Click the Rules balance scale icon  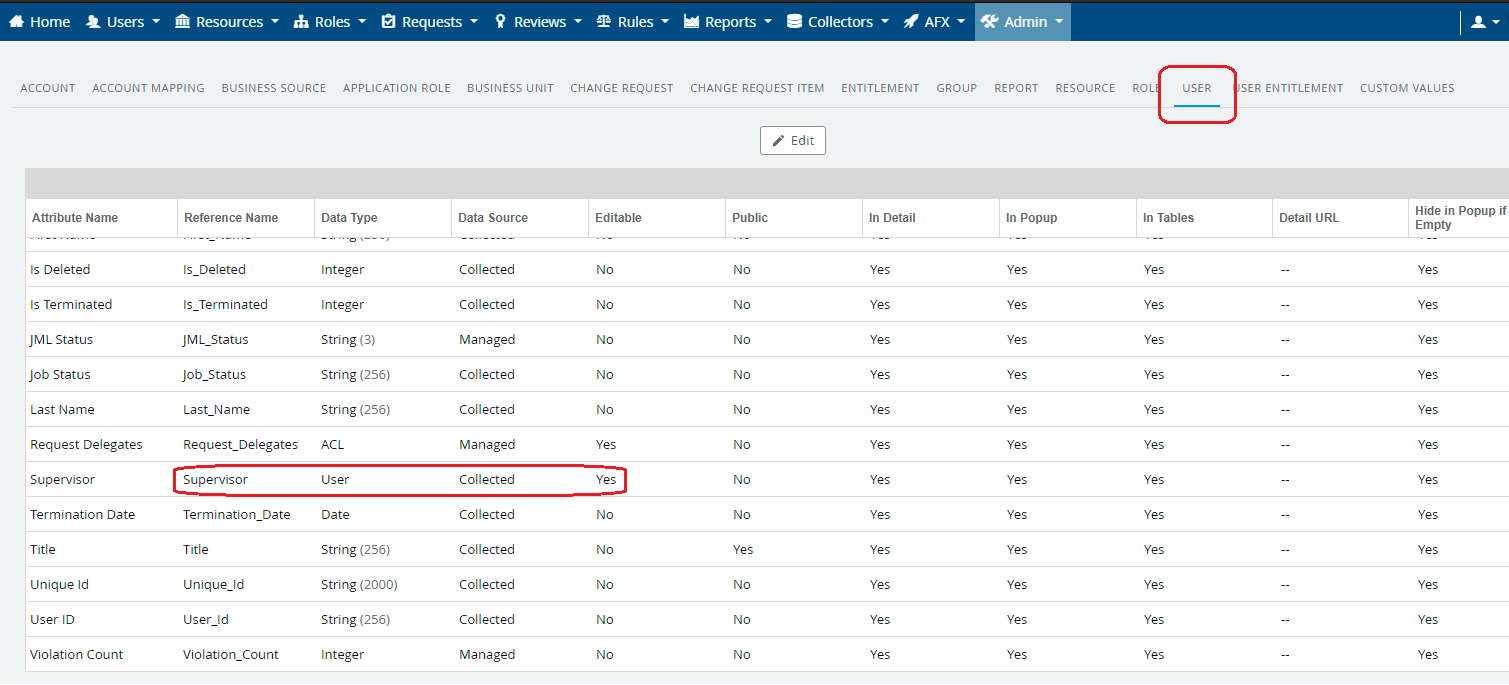click(603, 22)
